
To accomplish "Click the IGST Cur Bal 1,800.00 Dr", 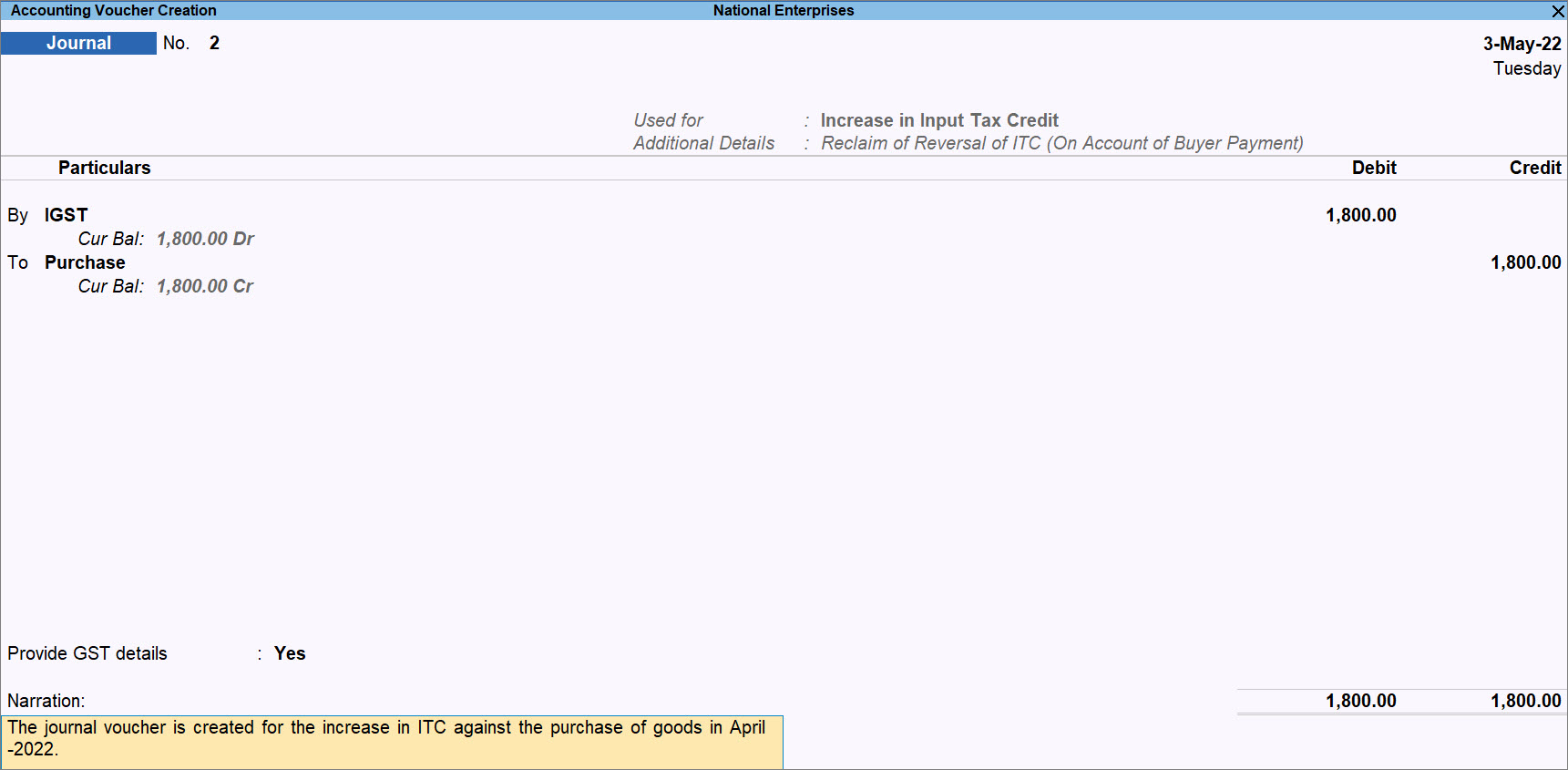I will click(205, 239).
